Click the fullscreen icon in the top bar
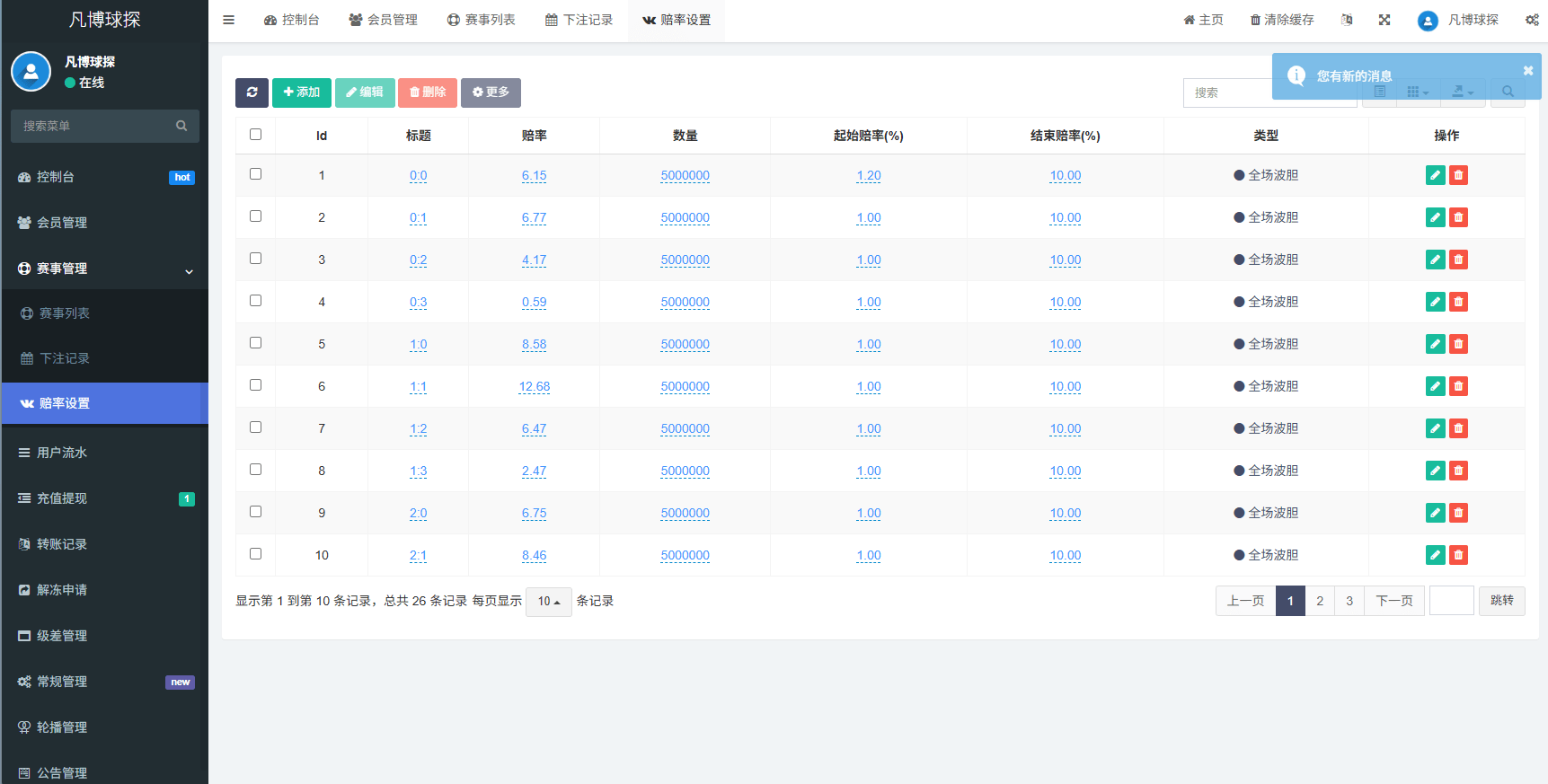 coord(1384,20)
